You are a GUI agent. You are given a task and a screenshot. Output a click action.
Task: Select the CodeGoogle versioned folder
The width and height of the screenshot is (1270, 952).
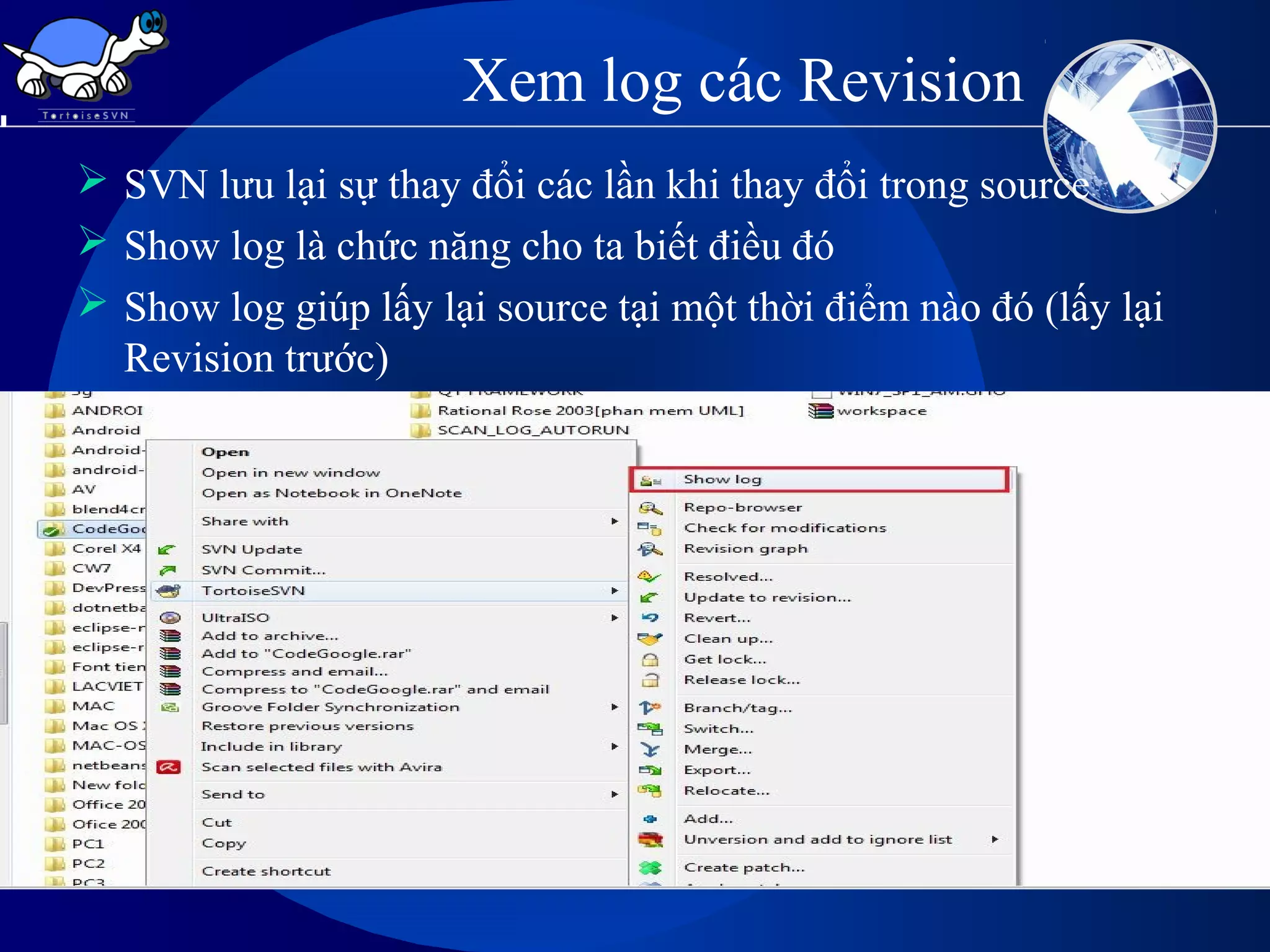(93, 529)
